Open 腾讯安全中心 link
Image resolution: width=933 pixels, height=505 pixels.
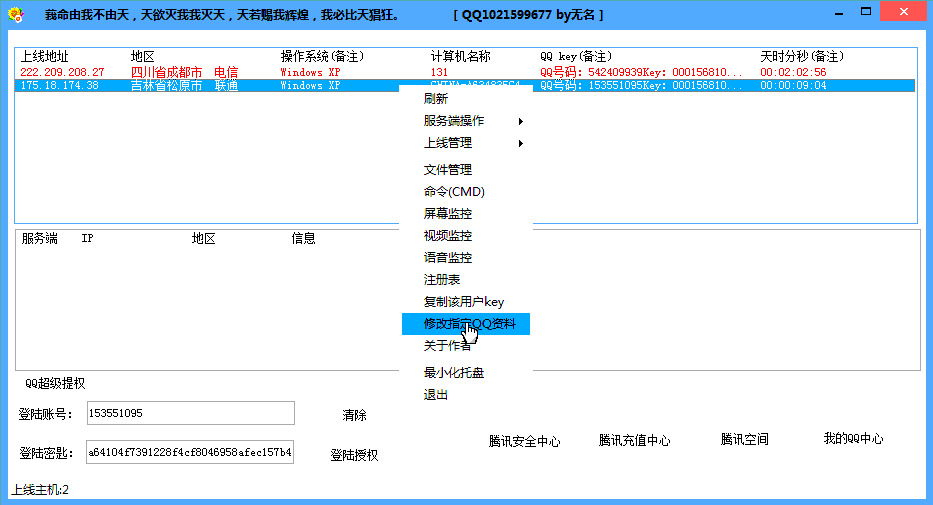point(524,441)
